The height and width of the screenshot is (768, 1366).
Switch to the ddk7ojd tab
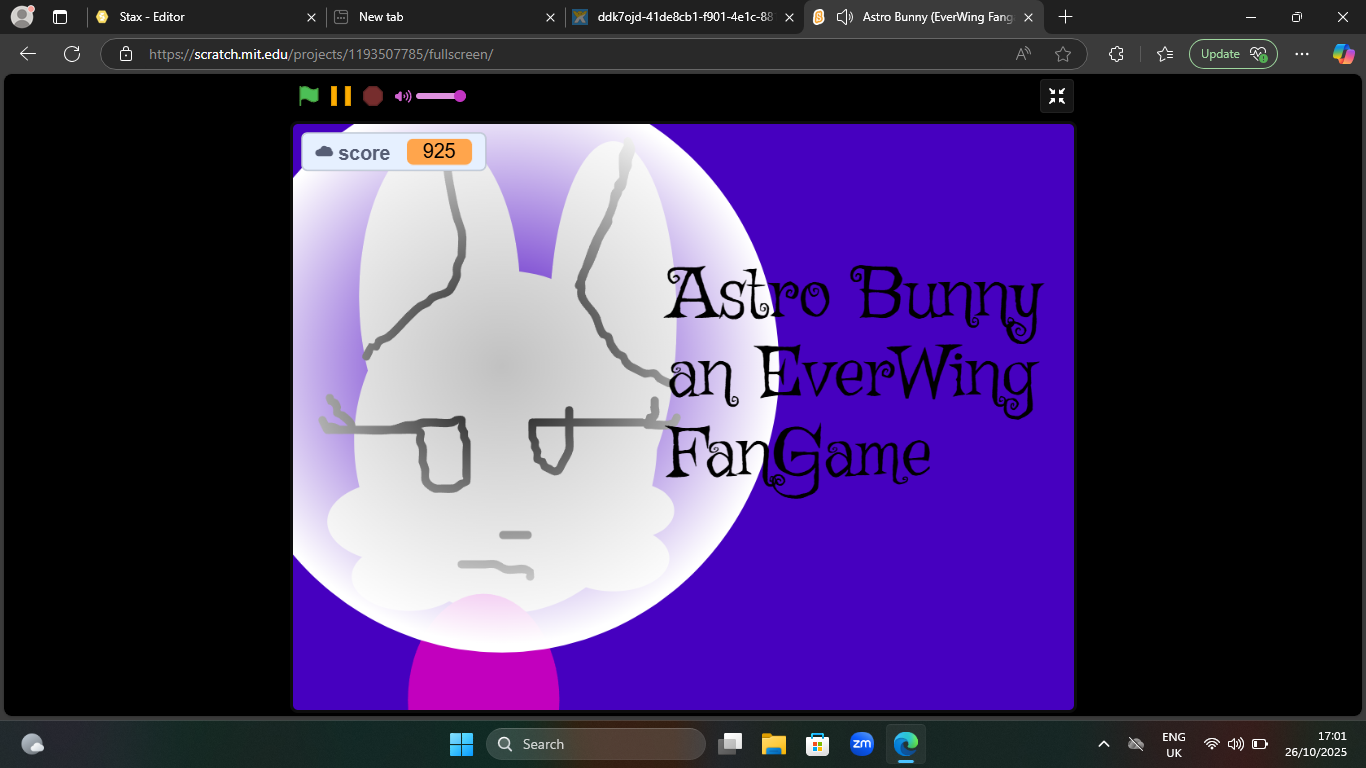(683, 17)
